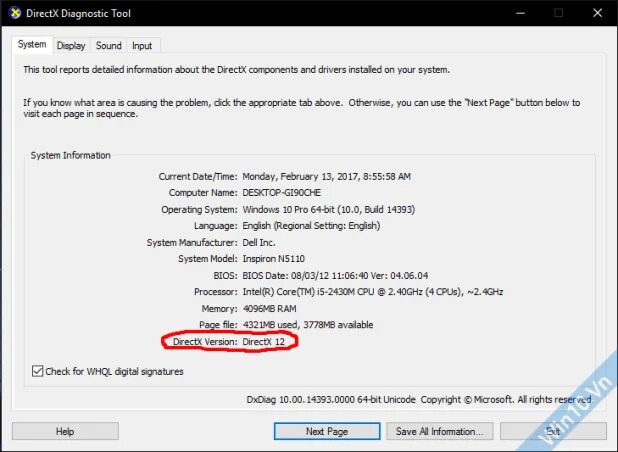Click the Dell Inc. manufacturer value
This screenshot has width=618, height=452.
(x=259, y=242)
